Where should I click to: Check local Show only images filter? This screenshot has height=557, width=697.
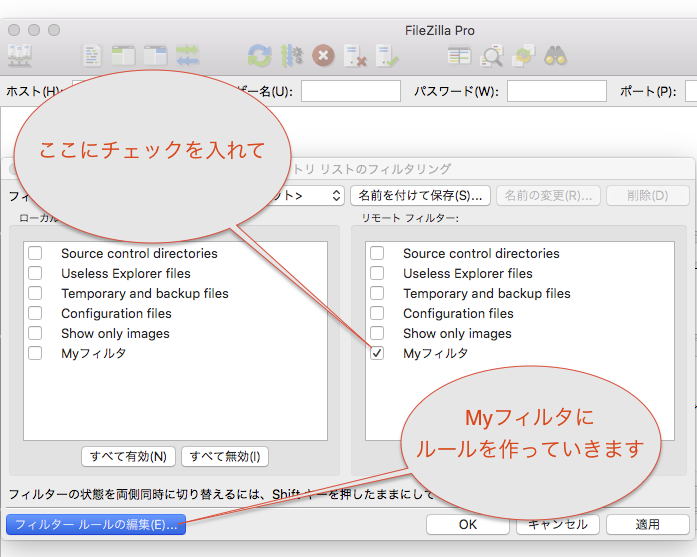(35, 333)
